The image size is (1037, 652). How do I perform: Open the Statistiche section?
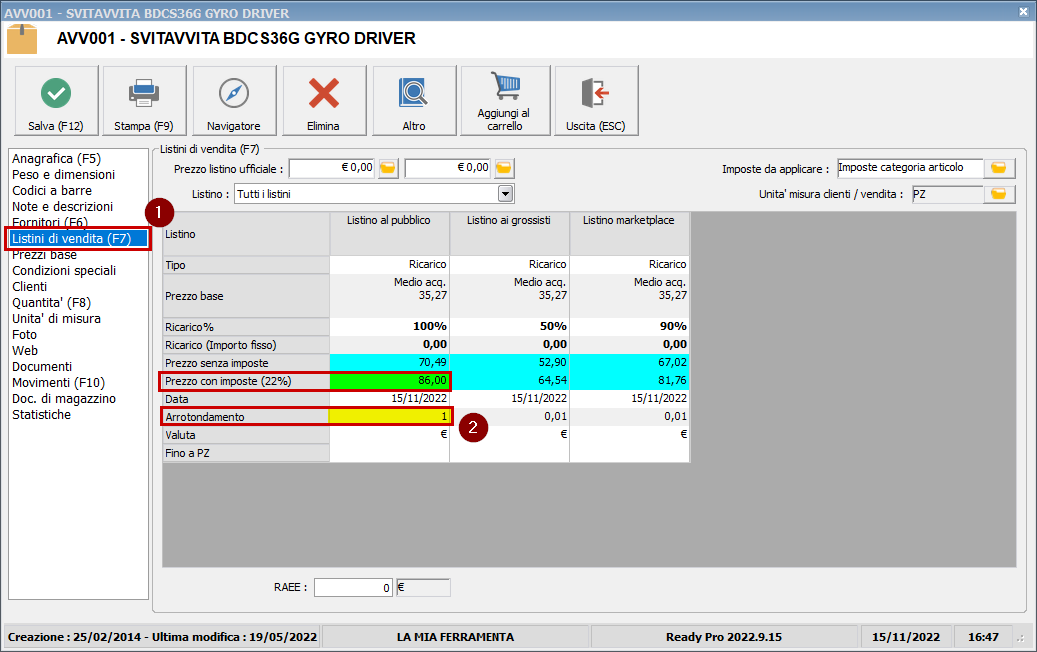[41, 415]
